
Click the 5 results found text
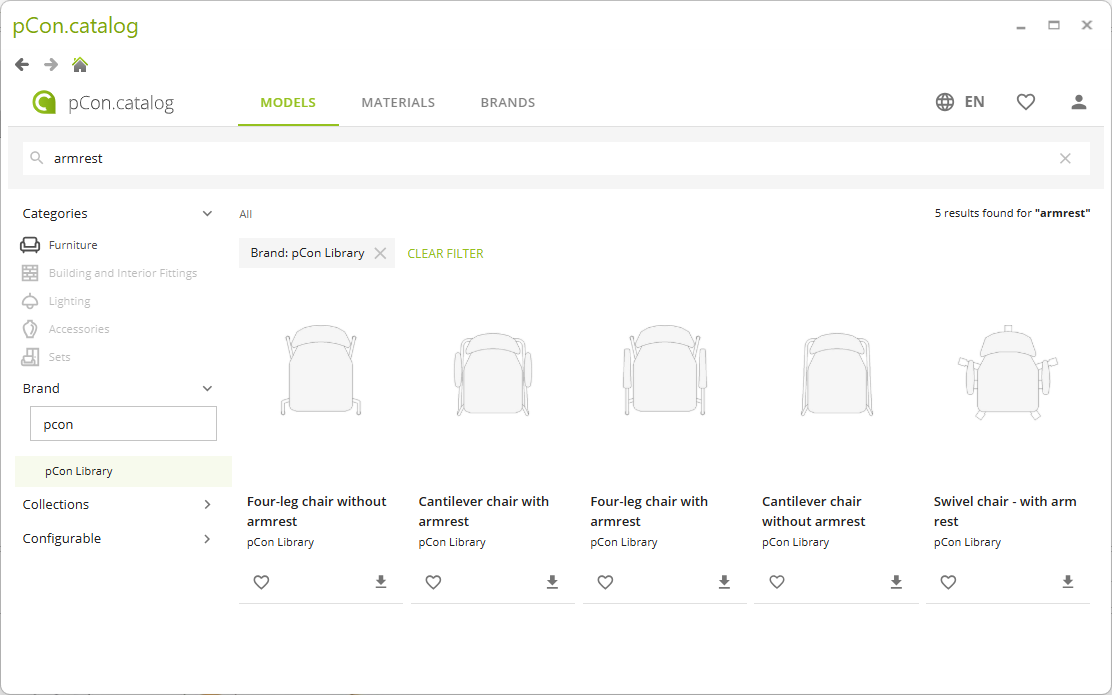pyautogui.click(x=1012, y=213)
